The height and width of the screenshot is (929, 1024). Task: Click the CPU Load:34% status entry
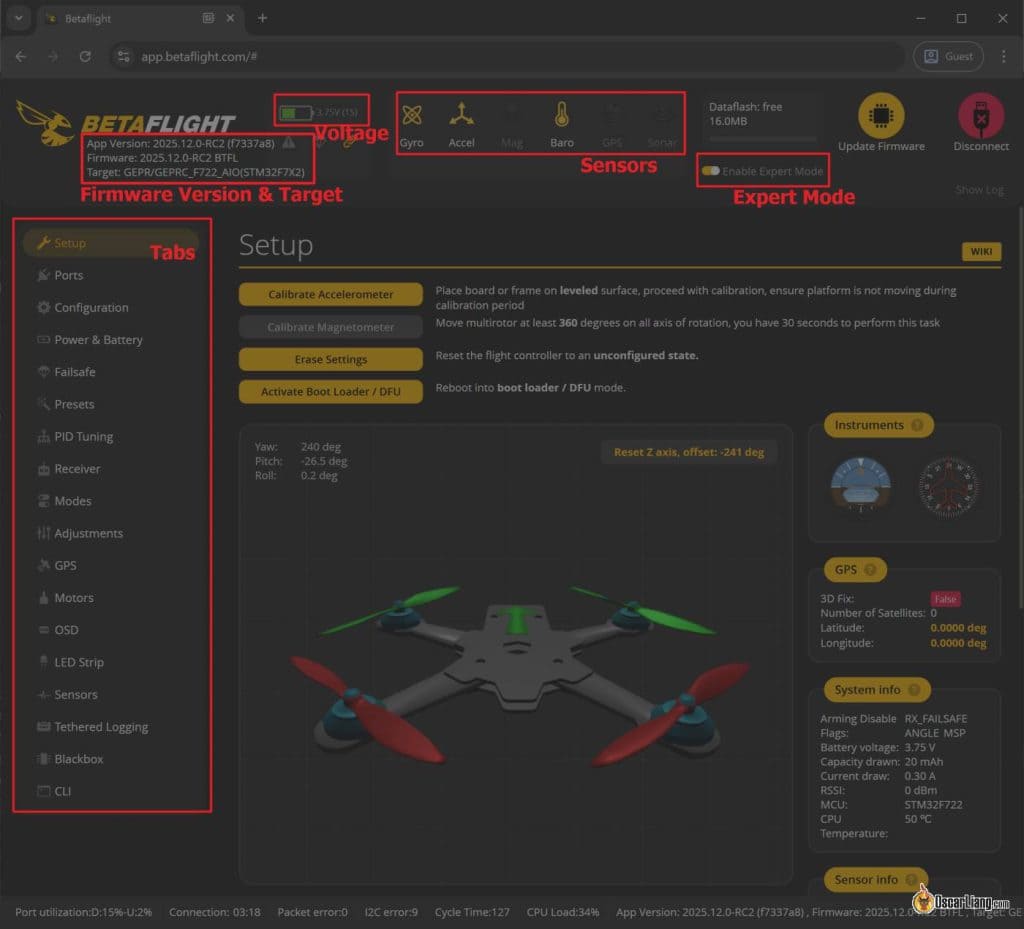click(x=562, y=912)
